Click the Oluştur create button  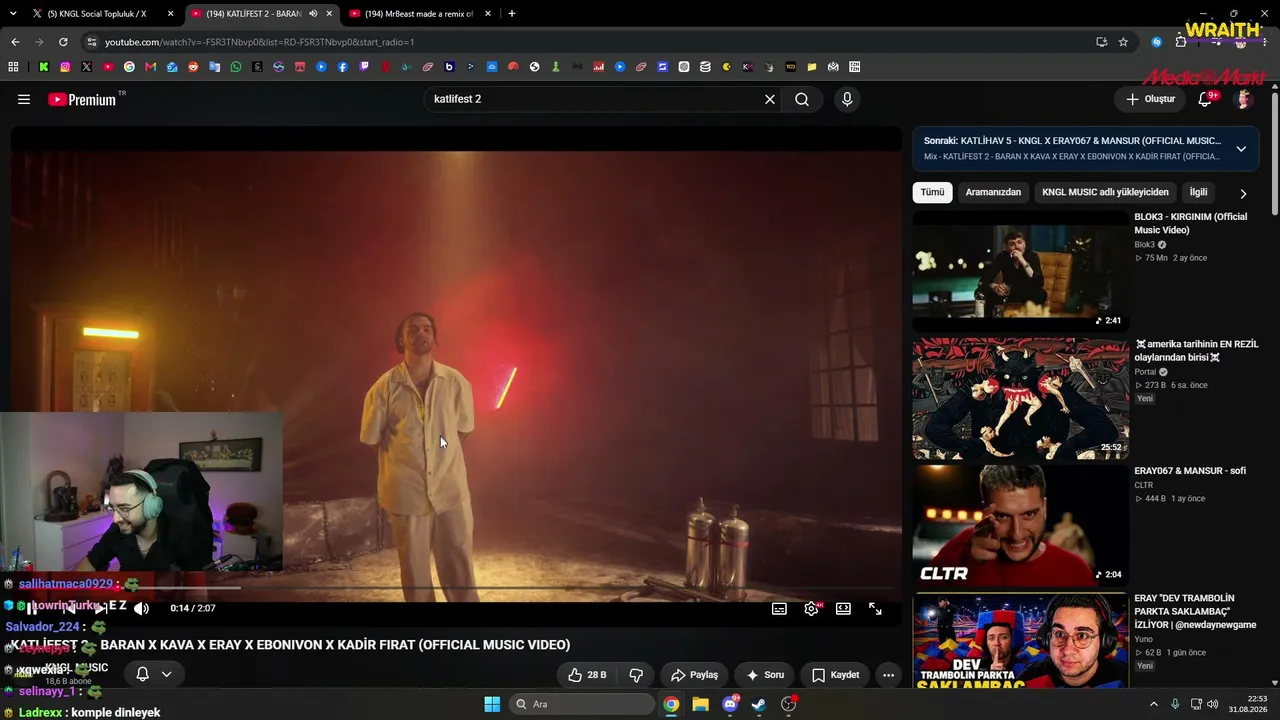tap(1150, 99)
